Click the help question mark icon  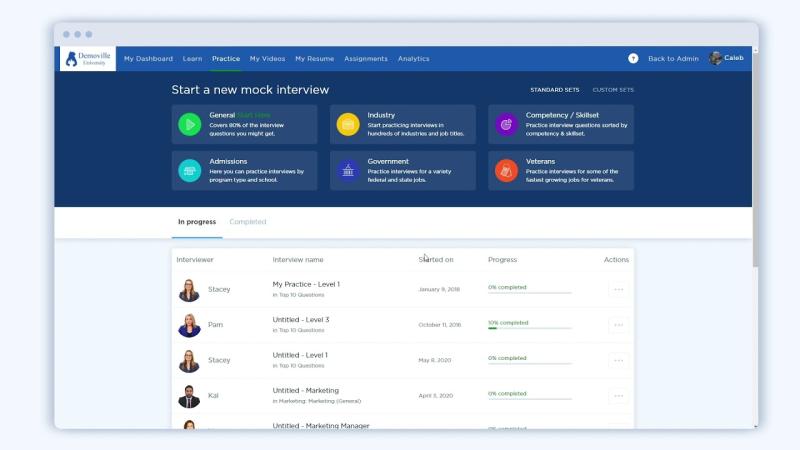click(633, 59)
